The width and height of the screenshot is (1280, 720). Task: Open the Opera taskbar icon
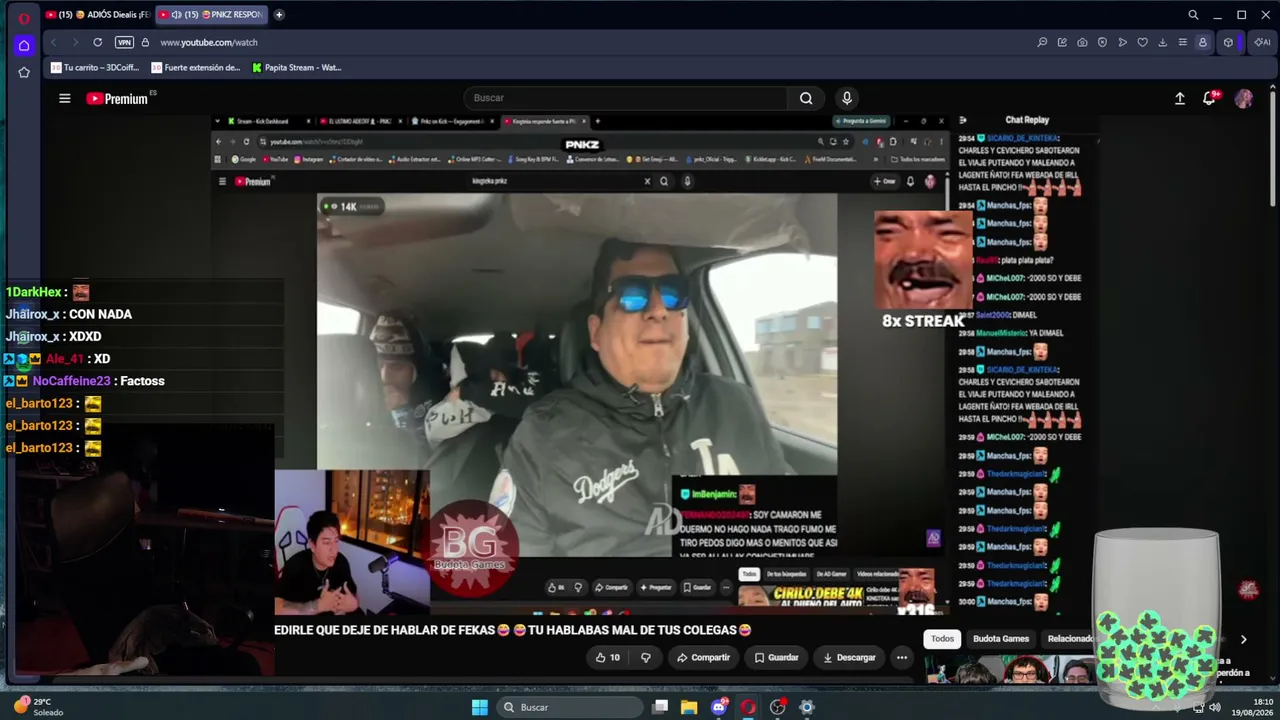click(x=748, y=707)
